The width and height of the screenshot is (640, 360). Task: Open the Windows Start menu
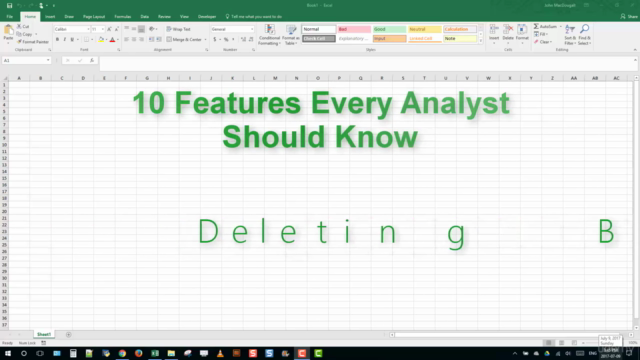coord(8,353)
